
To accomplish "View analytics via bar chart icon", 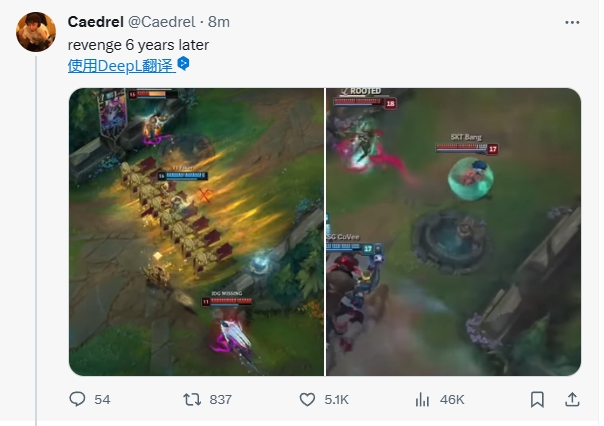I will pos(422,399).
